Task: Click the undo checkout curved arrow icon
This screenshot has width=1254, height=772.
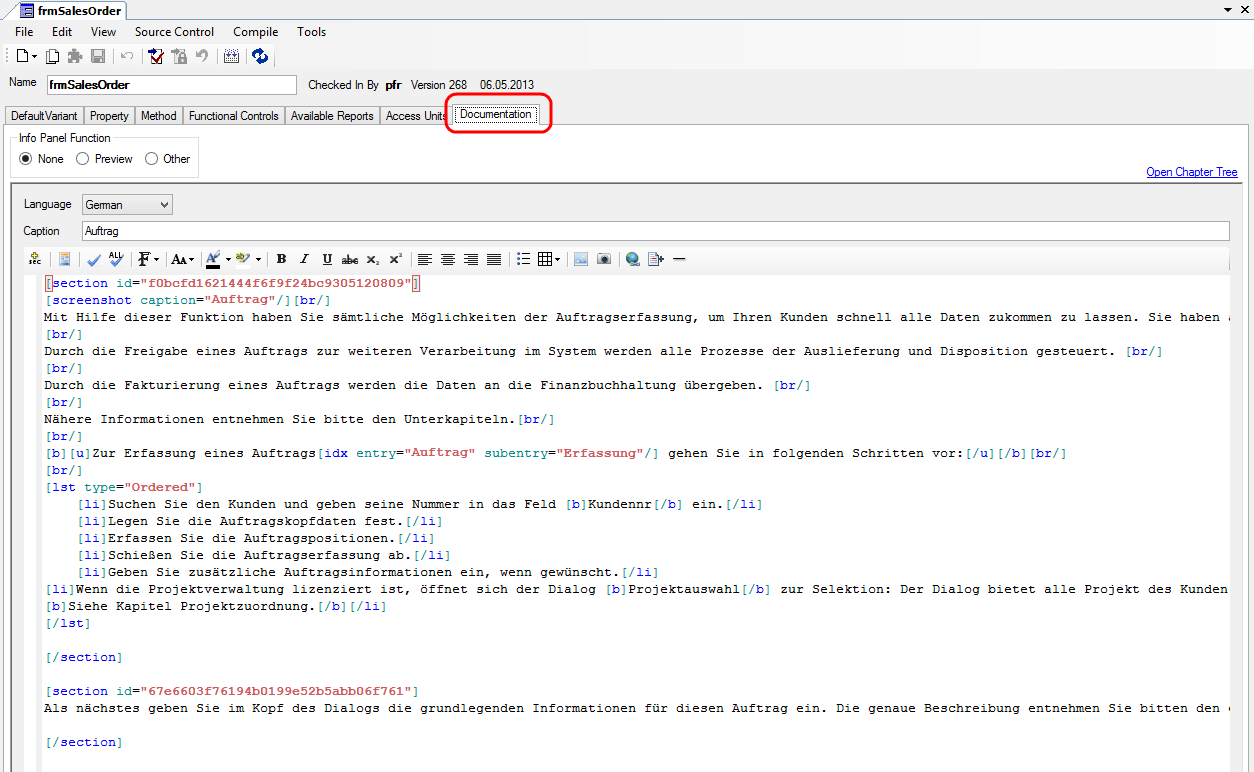Action: 202,57
